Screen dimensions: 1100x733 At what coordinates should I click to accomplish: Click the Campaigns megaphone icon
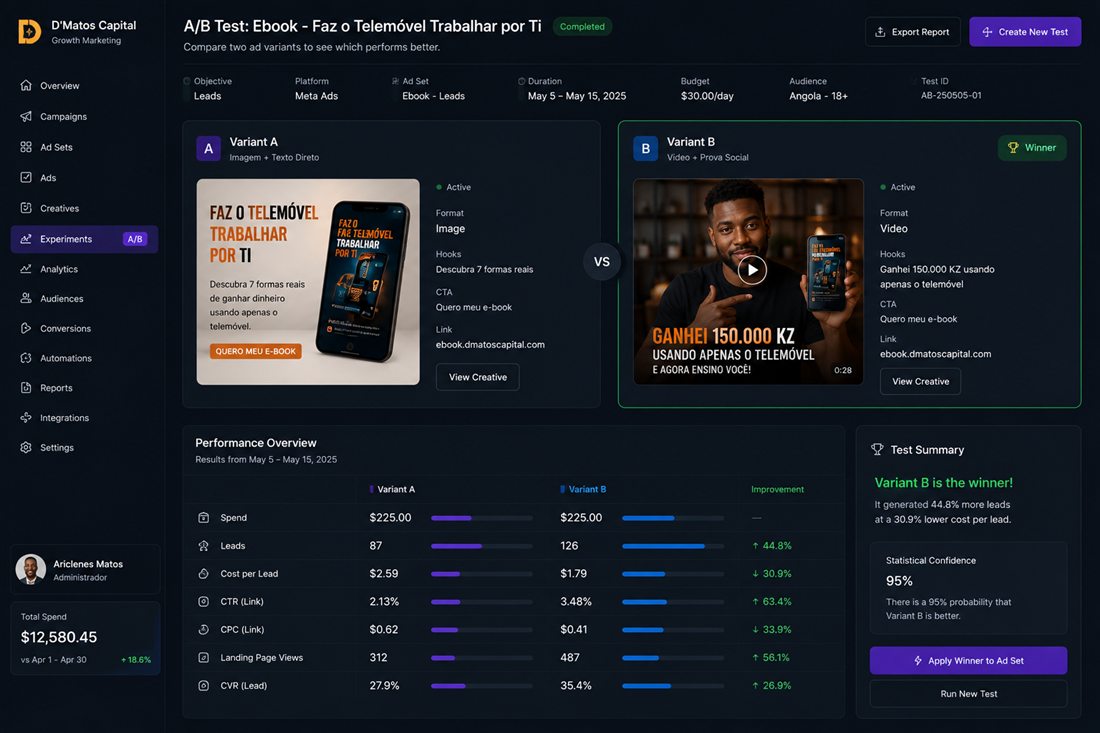tap(26, 116)
